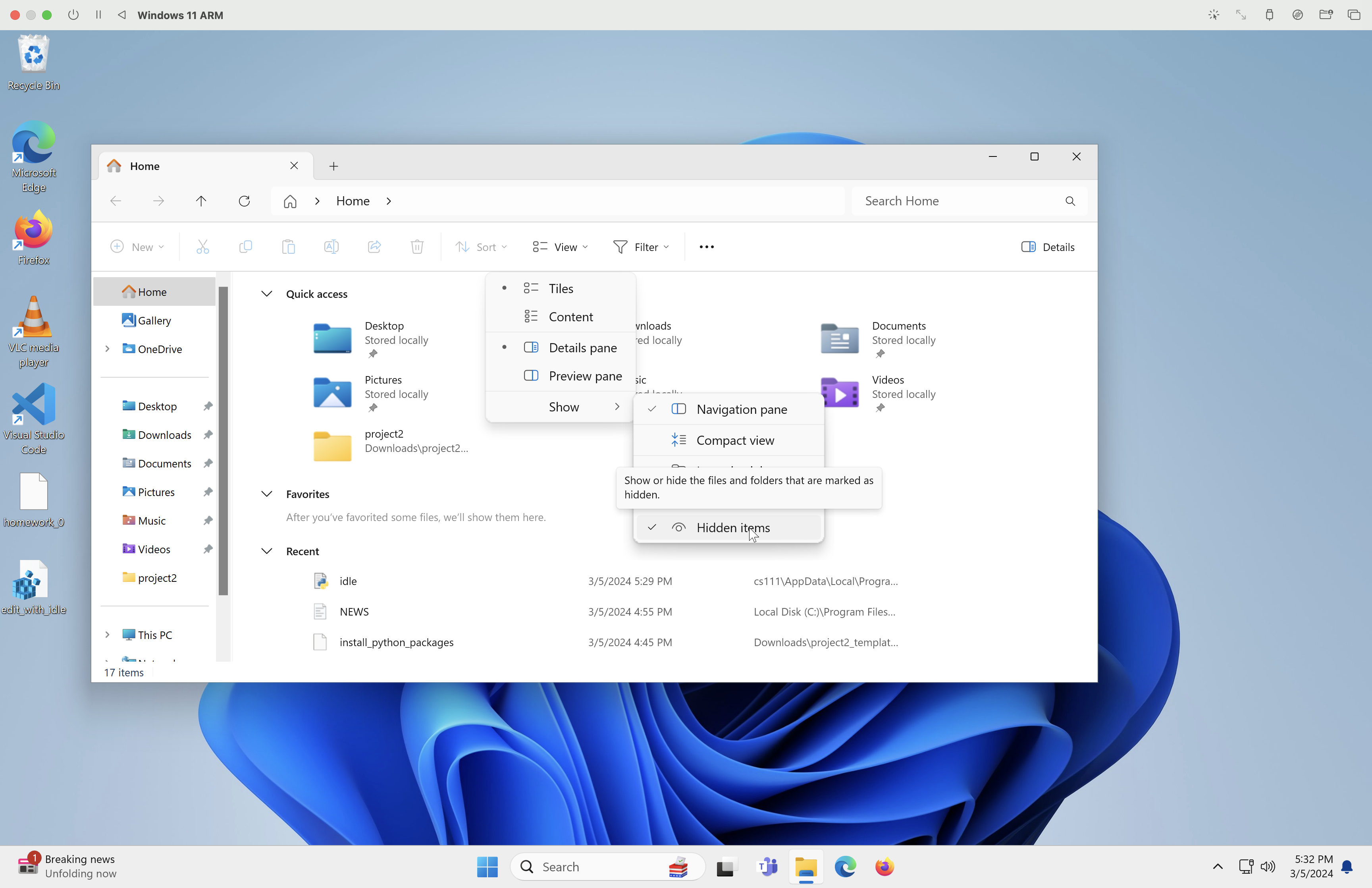Toggle the Navigation pane option
This screenshot has height=888, width=1372.
pos(728,409)
